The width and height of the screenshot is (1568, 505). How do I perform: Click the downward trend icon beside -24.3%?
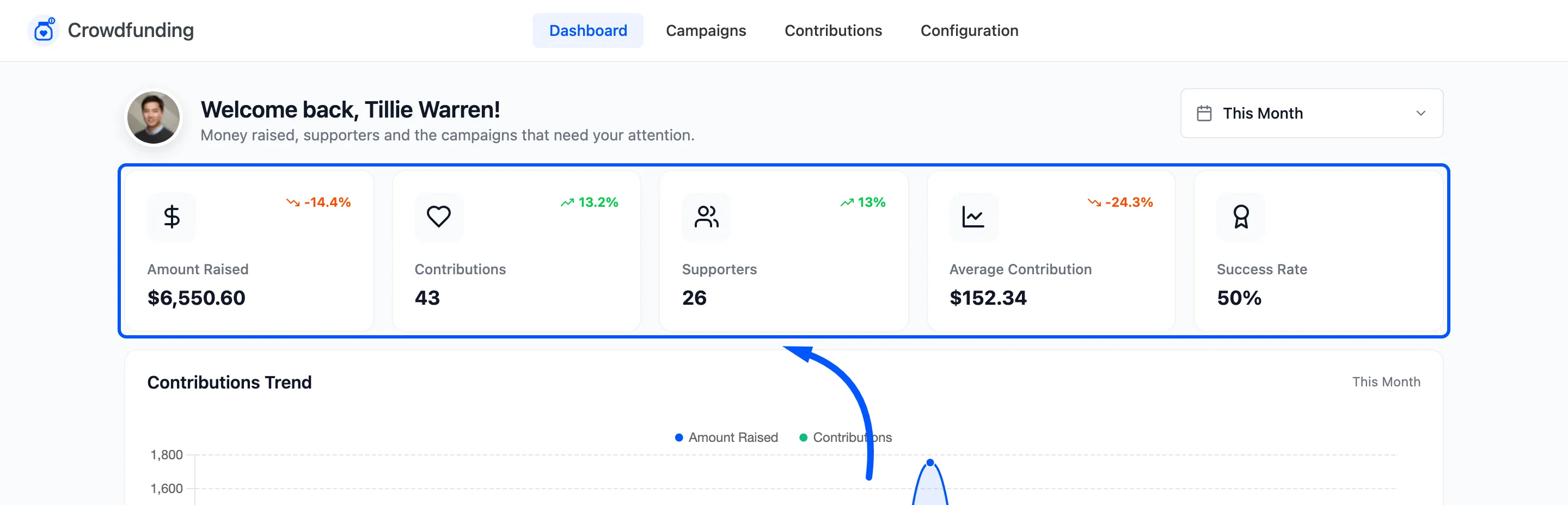pyautogui.click(x=1094, y=202)
